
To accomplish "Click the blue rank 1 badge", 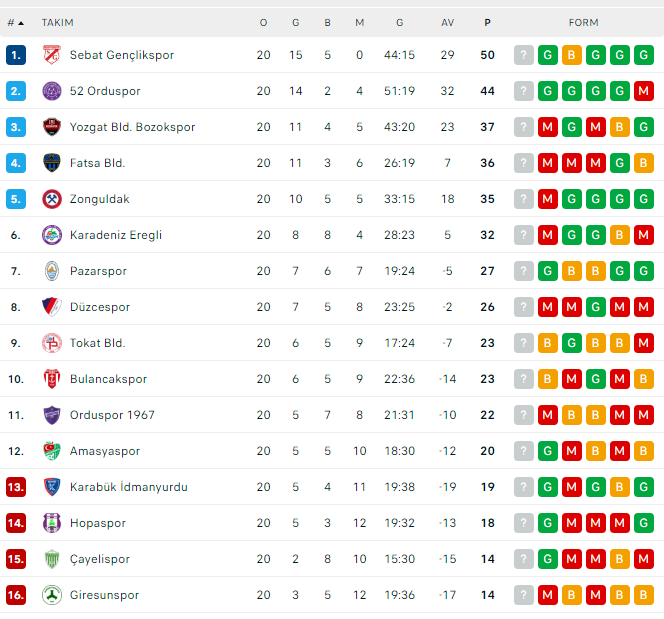I will pos(15,55).
